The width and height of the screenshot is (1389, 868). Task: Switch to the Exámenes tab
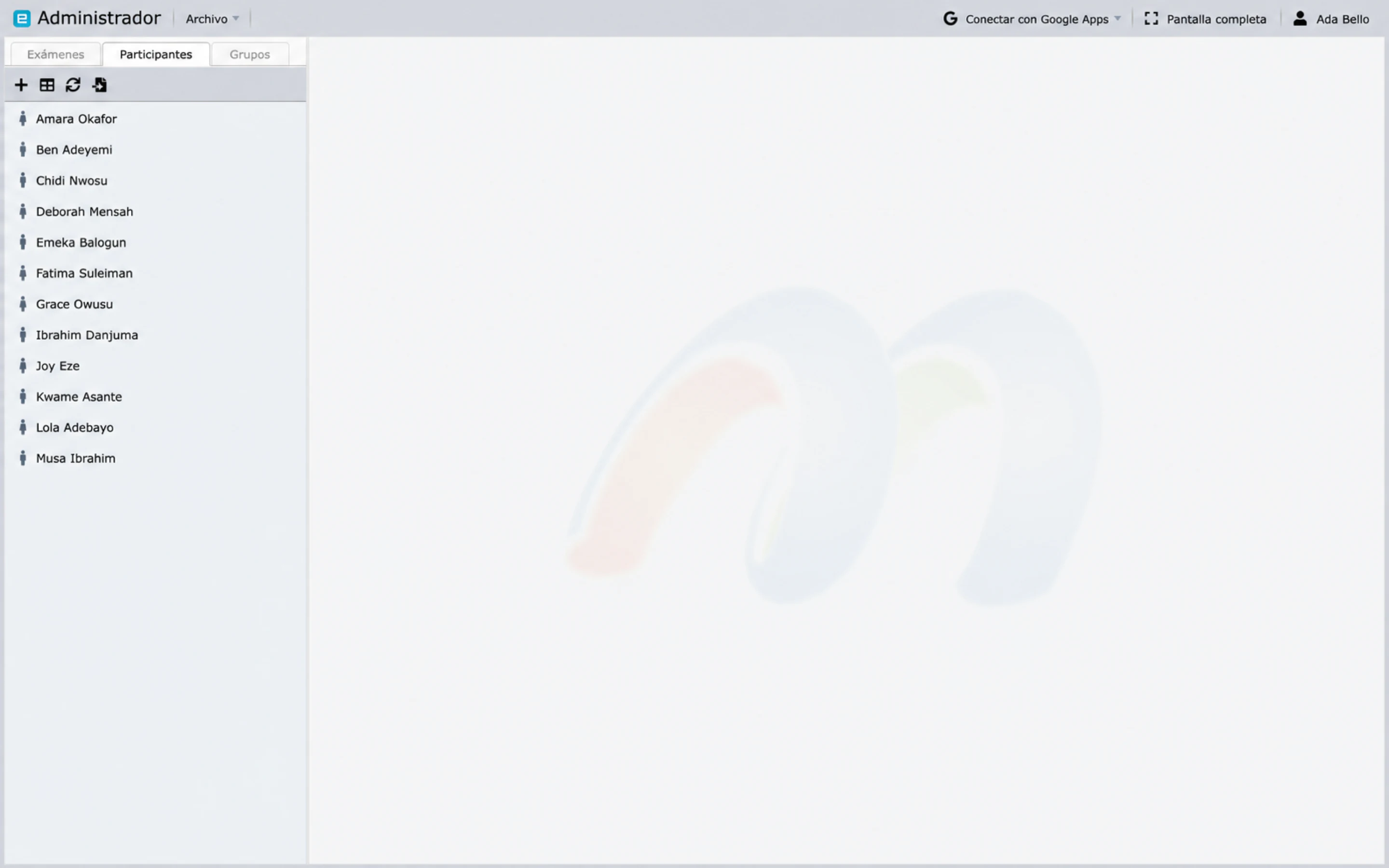(x=55, y=54)
